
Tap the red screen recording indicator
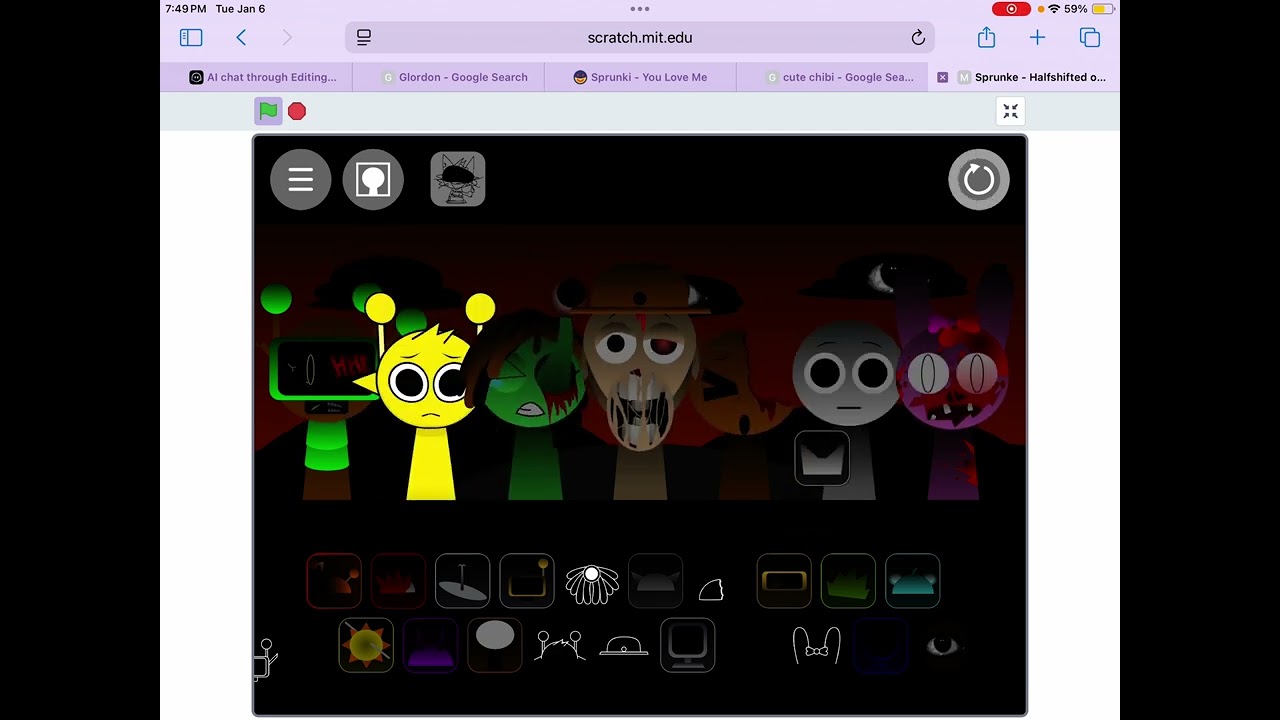pos(1011,9)
